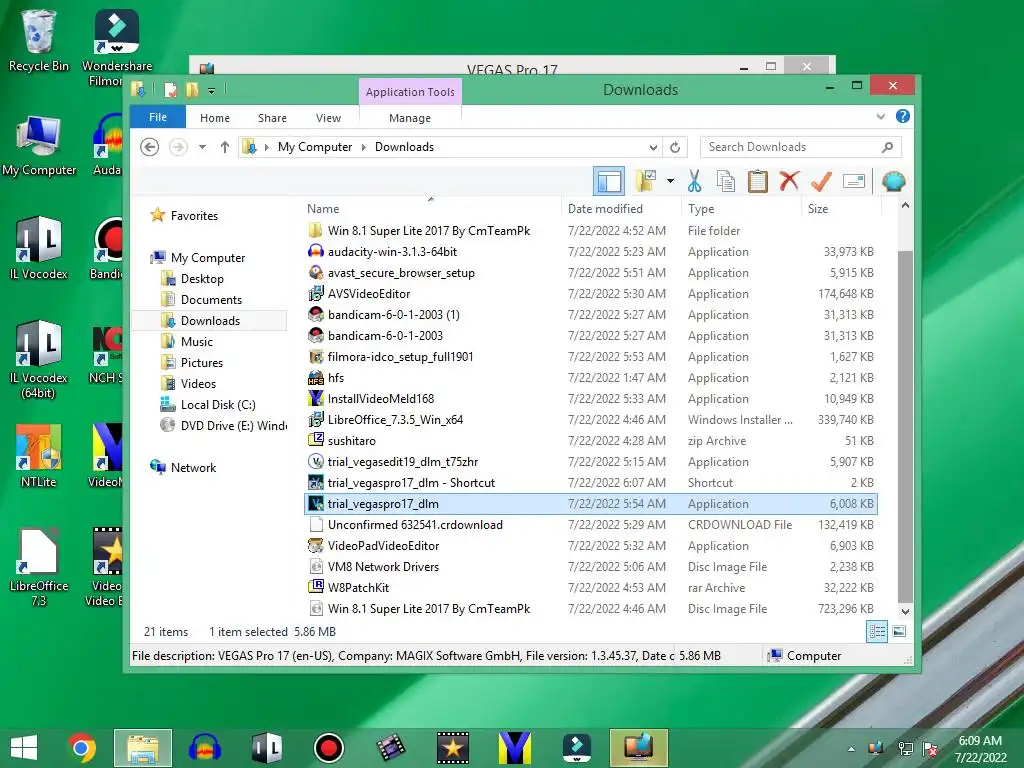This screenshot has height=768, width=1024.
Task: Click the Paste clipboard toolbar icon
Action: (x=758, y=181)
